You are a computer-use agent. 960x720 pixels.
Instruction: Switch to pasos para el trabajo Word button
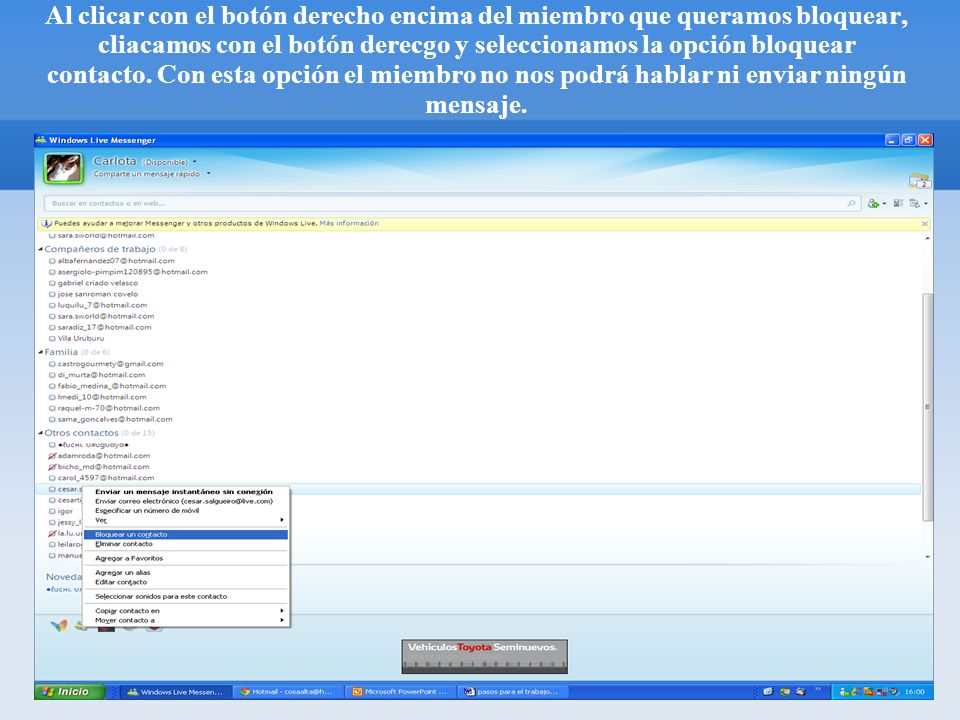tap(513, 692)
